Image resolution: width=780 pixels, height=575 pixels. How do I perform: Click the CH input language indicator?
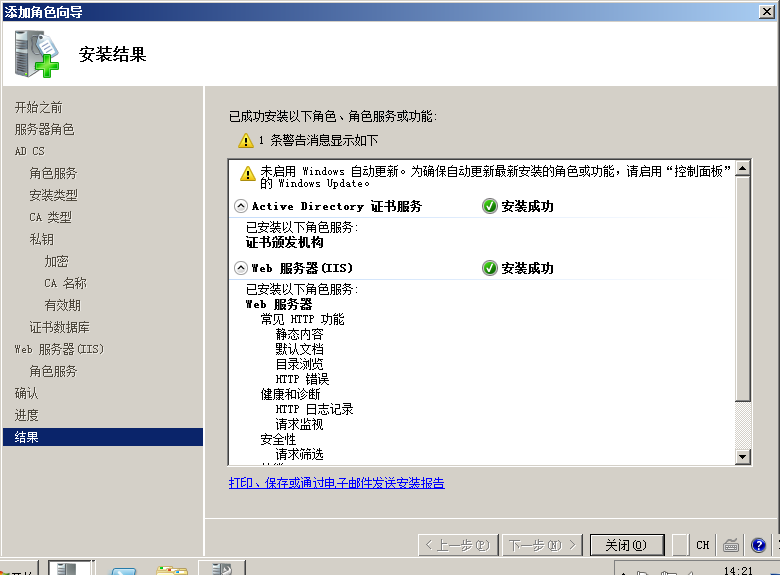(702, 546)
